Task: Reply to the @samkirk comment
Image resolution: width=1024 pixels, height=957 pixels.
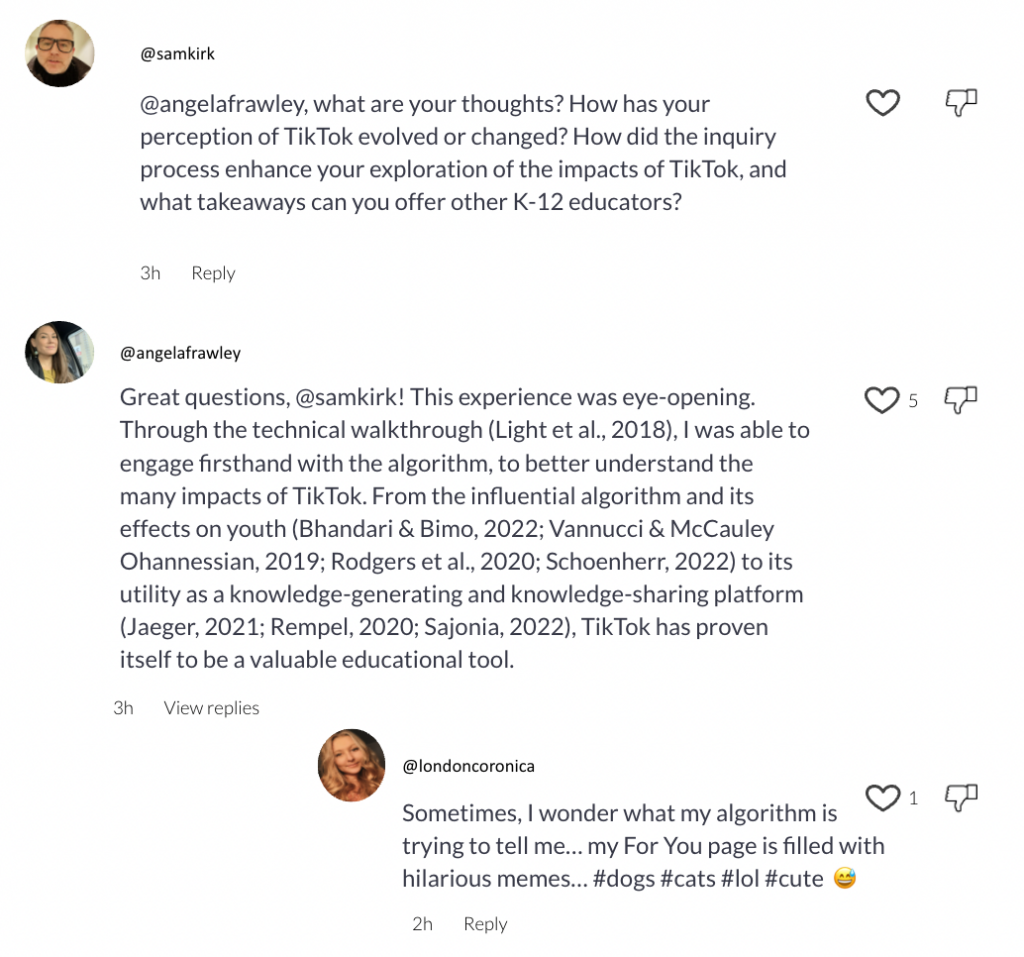Action: (x=213, y=273)
